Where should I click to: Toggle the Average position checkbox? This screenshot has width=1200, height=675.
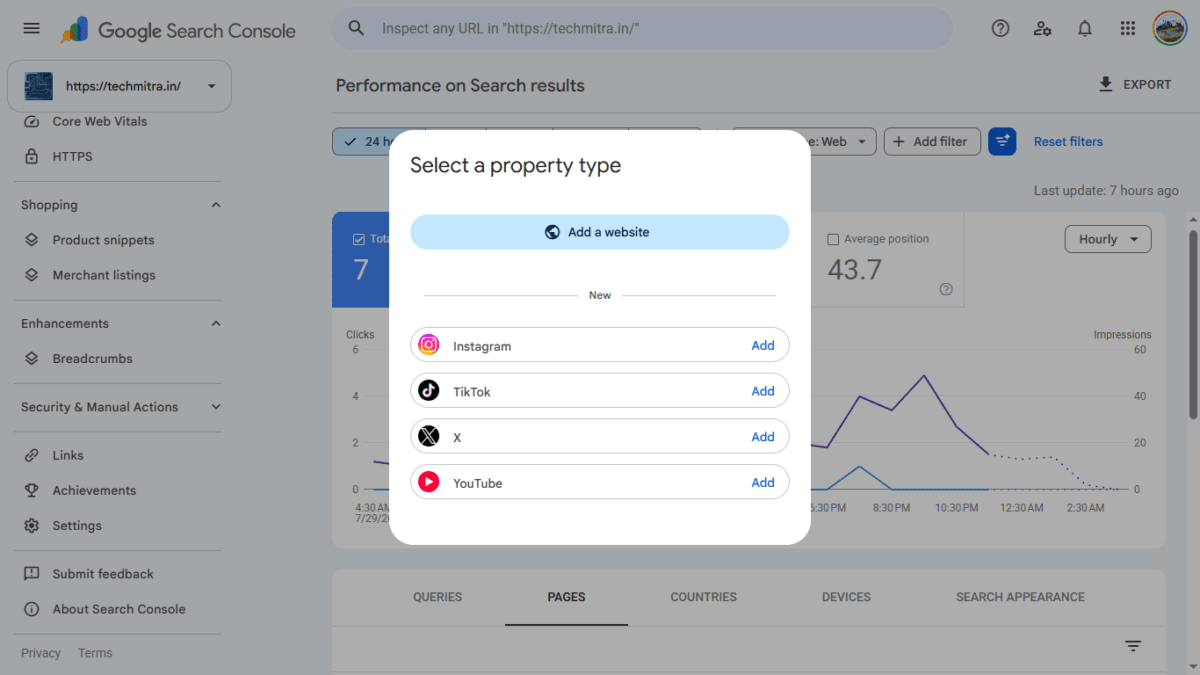pos(833,239)
